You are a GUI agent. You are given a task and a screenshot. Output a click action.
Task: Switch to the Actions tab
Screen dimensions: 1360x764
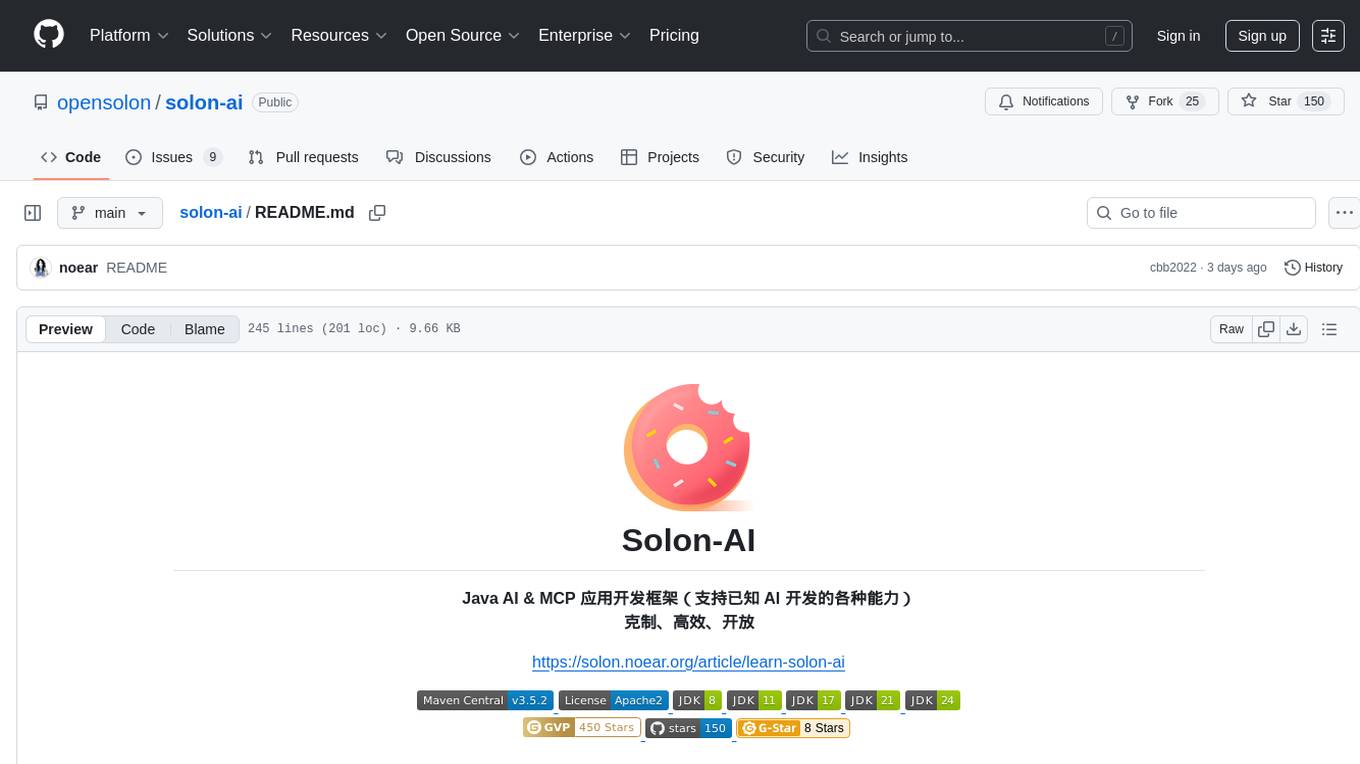pos(557,157)
